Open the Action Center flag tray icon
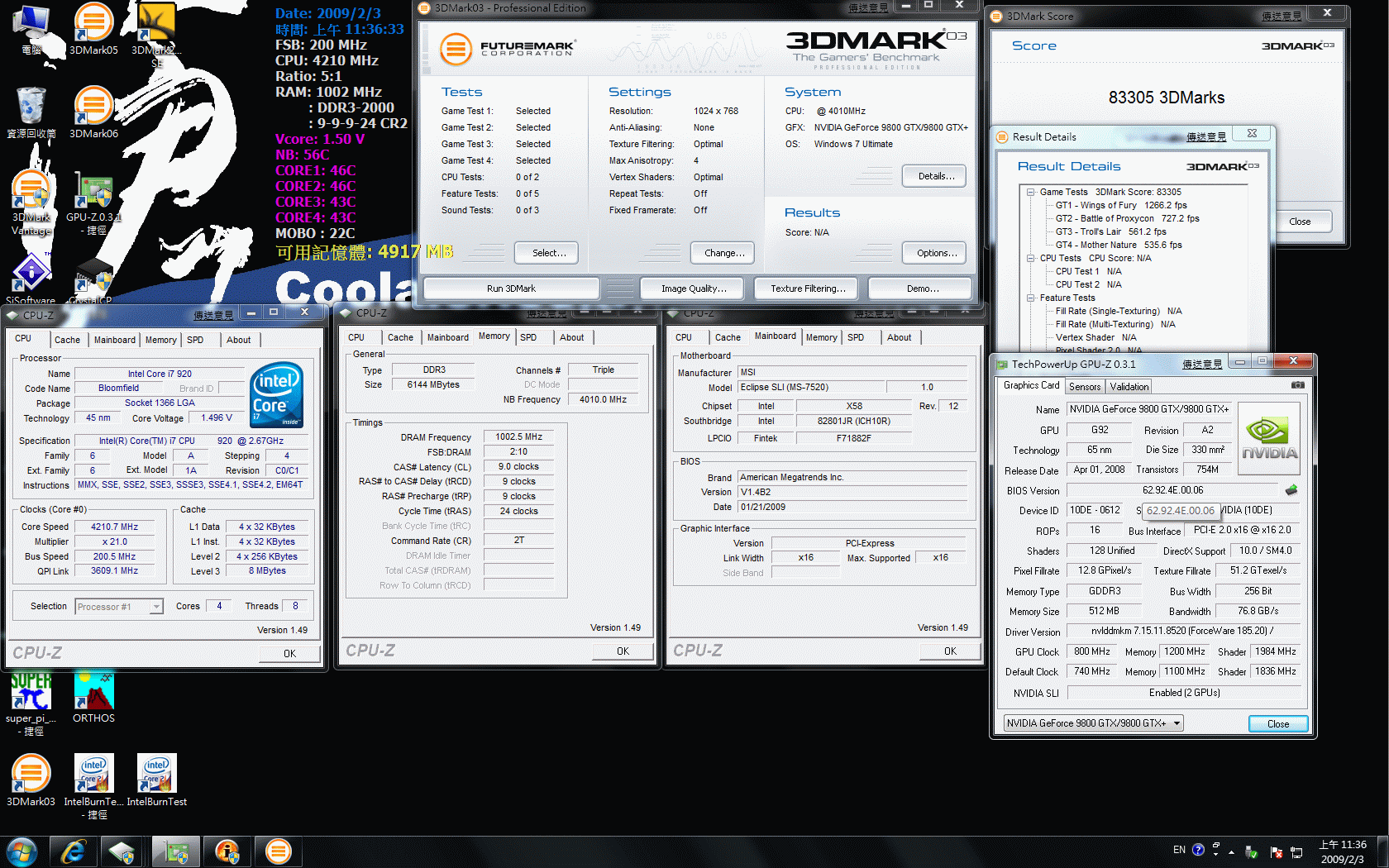The image size is (1389, 868). coord(1276,851)
